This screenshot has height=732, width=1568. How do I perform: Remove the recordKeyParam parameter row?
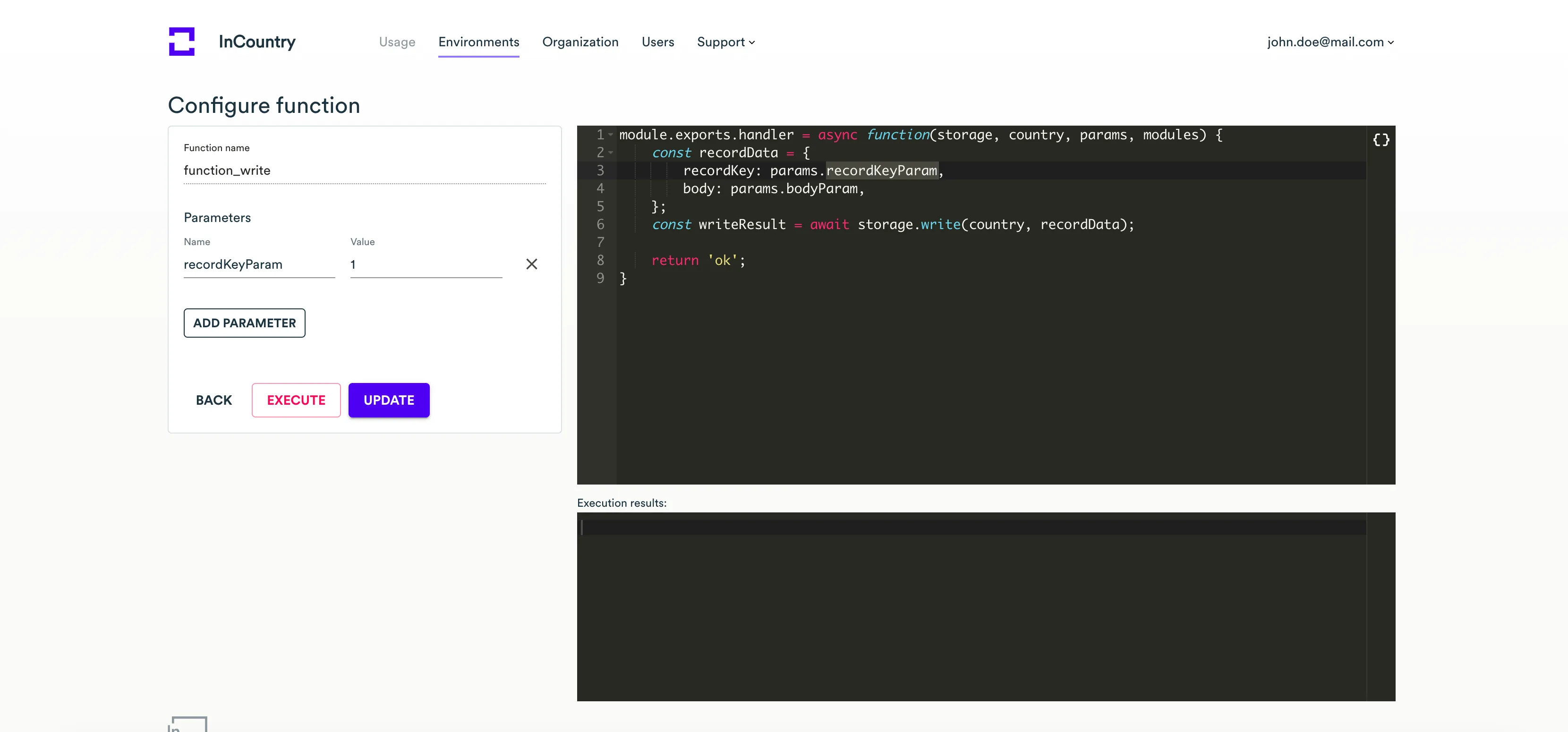tap(531, 264)
